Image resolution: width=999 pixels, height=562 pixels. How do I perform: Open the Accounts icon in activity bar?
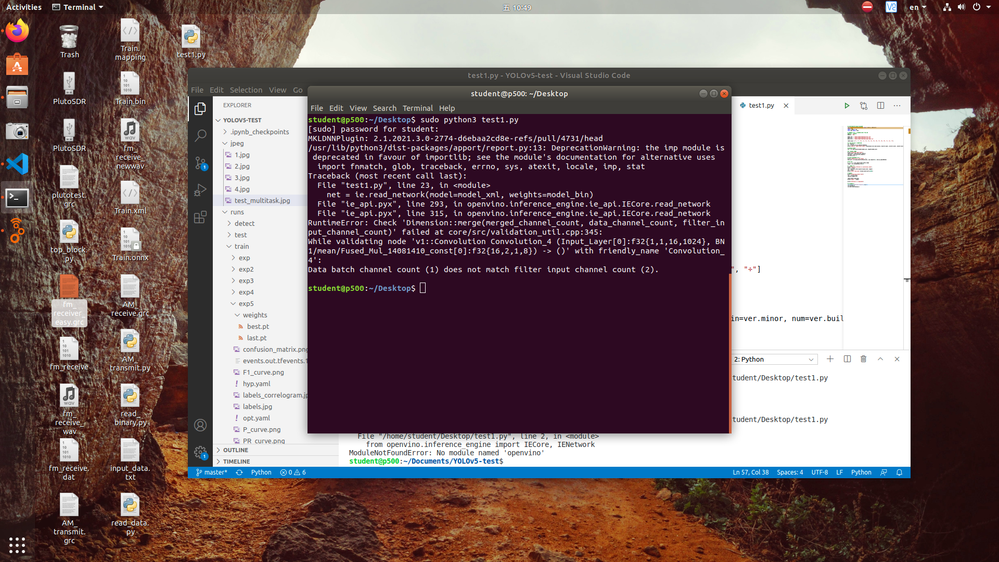pos(200,425)
